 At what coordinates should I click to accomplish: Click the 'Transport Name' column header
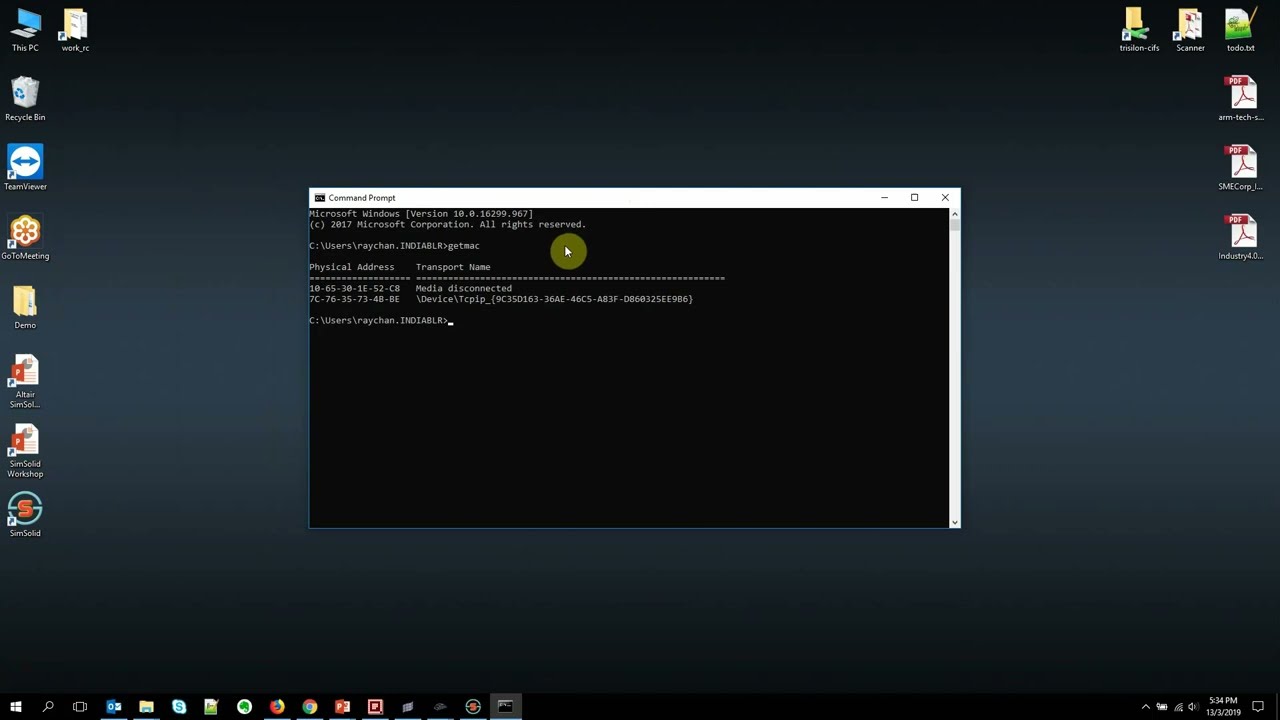[453, 267]
